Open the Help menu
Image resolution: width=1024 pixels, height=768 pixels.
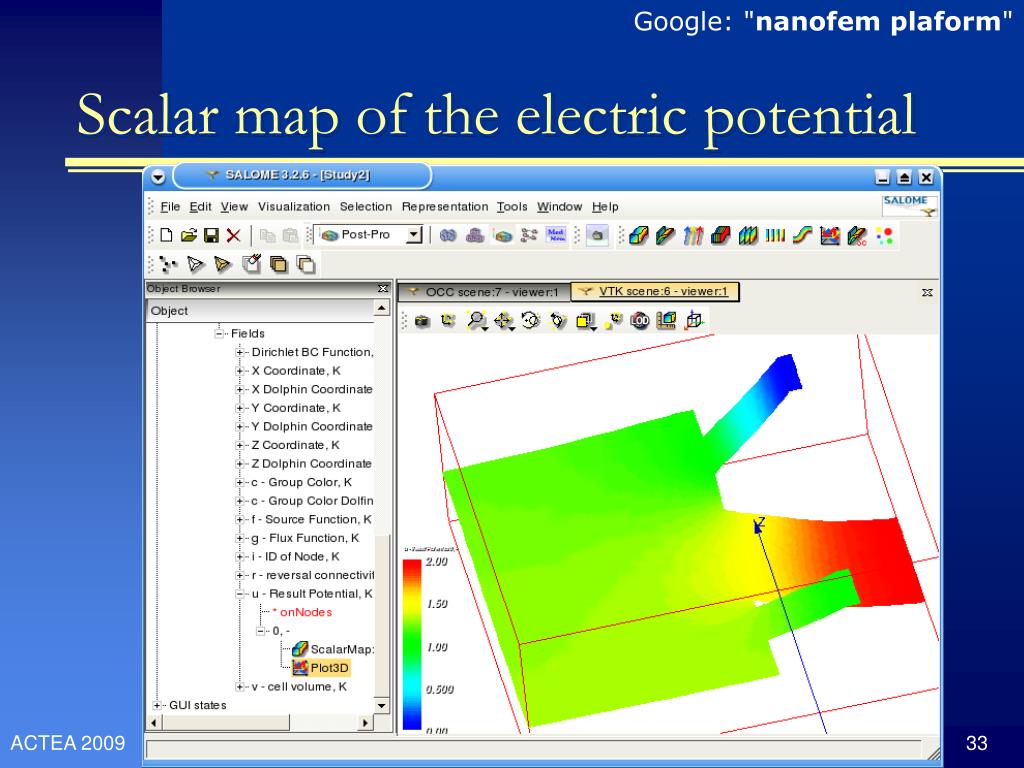[605, 207]
